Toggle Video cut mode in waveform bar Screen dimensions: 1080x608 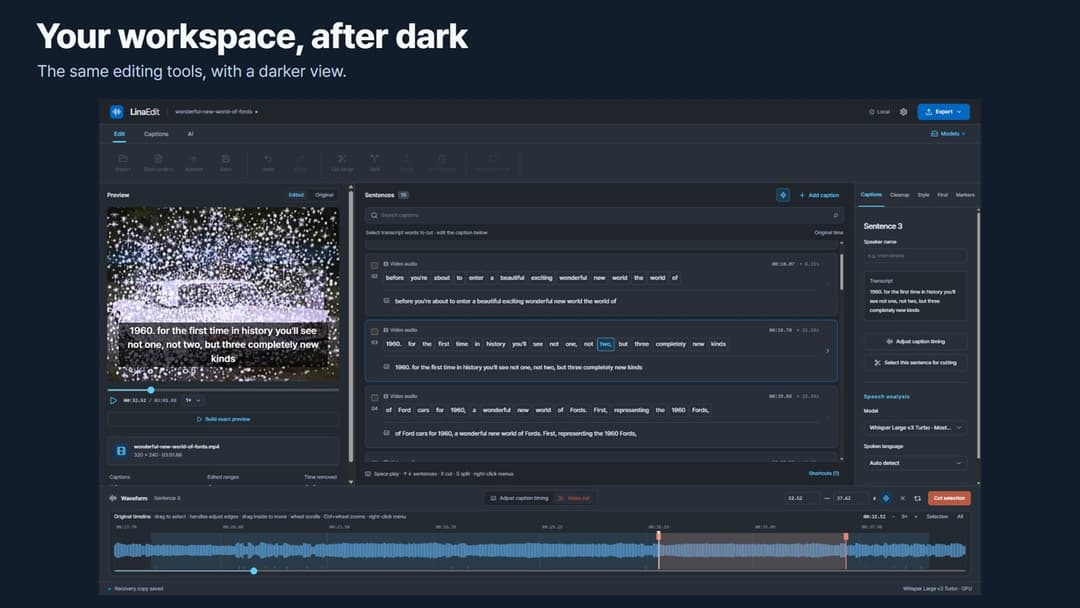point(574,498)
